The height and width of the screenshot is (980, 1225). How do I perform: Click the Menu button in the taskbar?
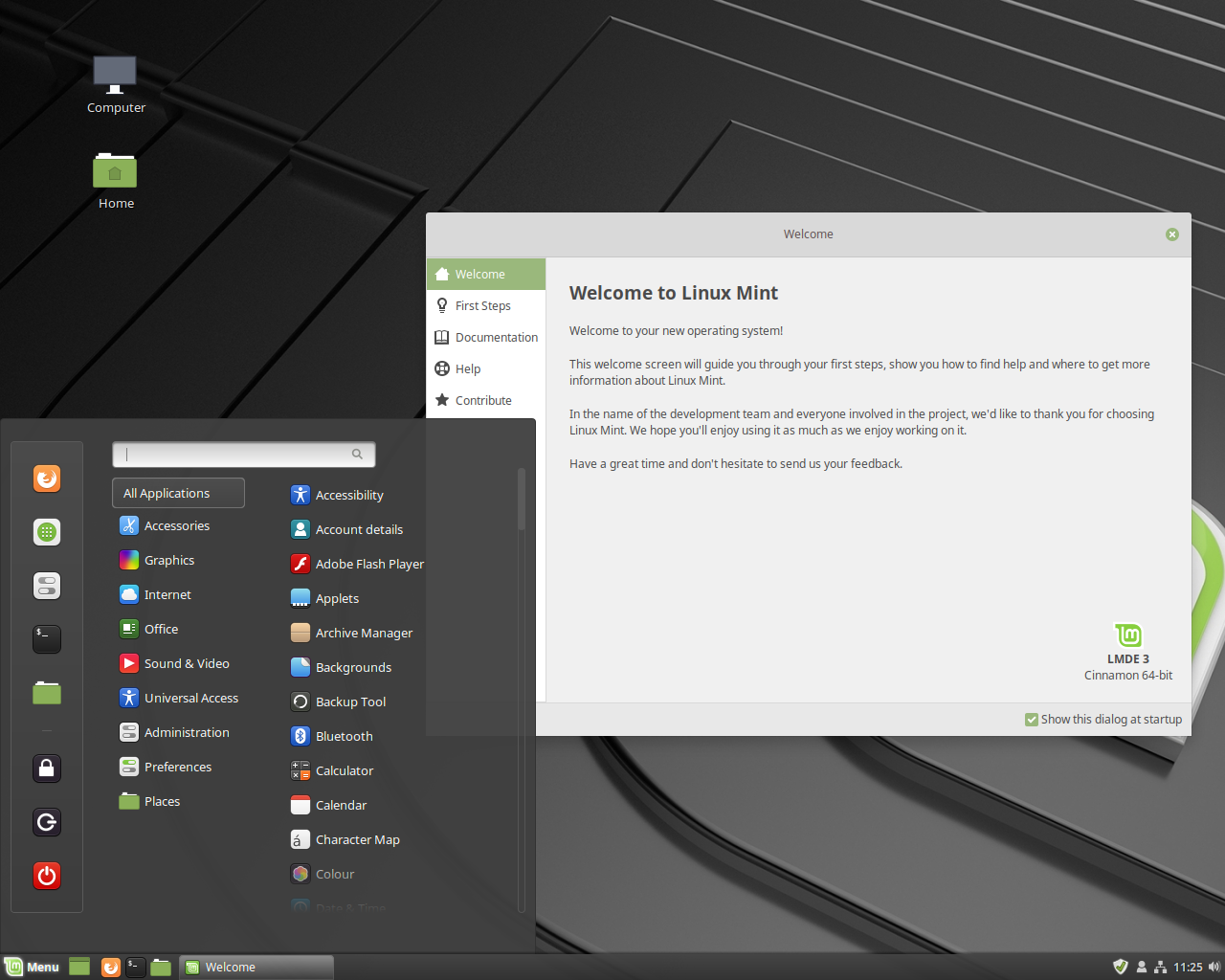pos(33,967)
